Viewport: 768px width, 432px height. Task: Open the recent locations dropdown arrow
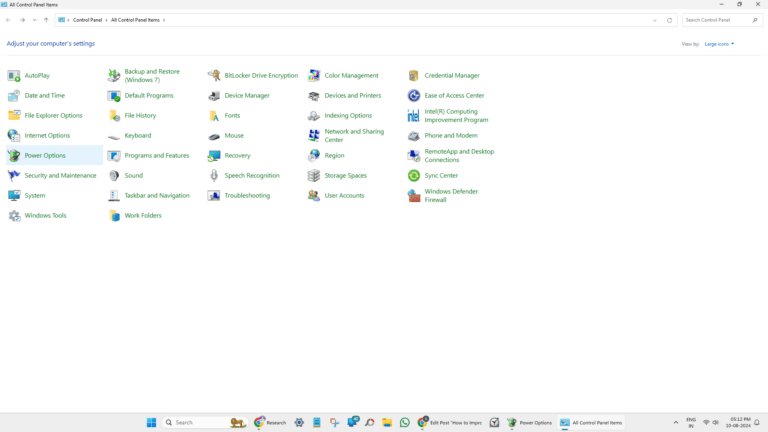(x=34, y=20)
